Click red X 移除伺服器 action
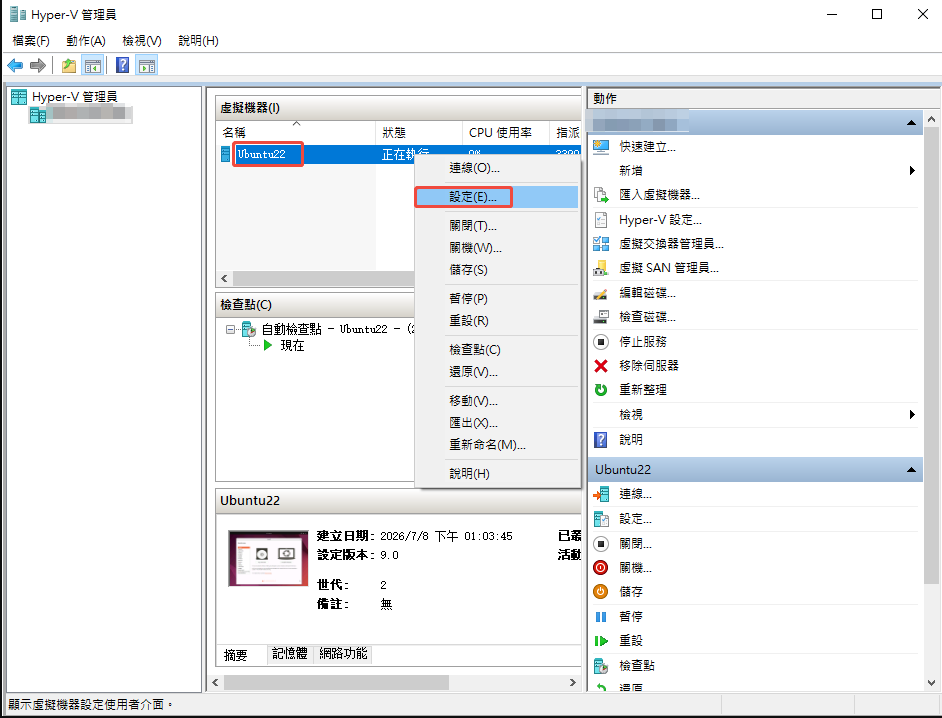Image resolution: width=942 pixels, height=718 pixels. [601, 365]
